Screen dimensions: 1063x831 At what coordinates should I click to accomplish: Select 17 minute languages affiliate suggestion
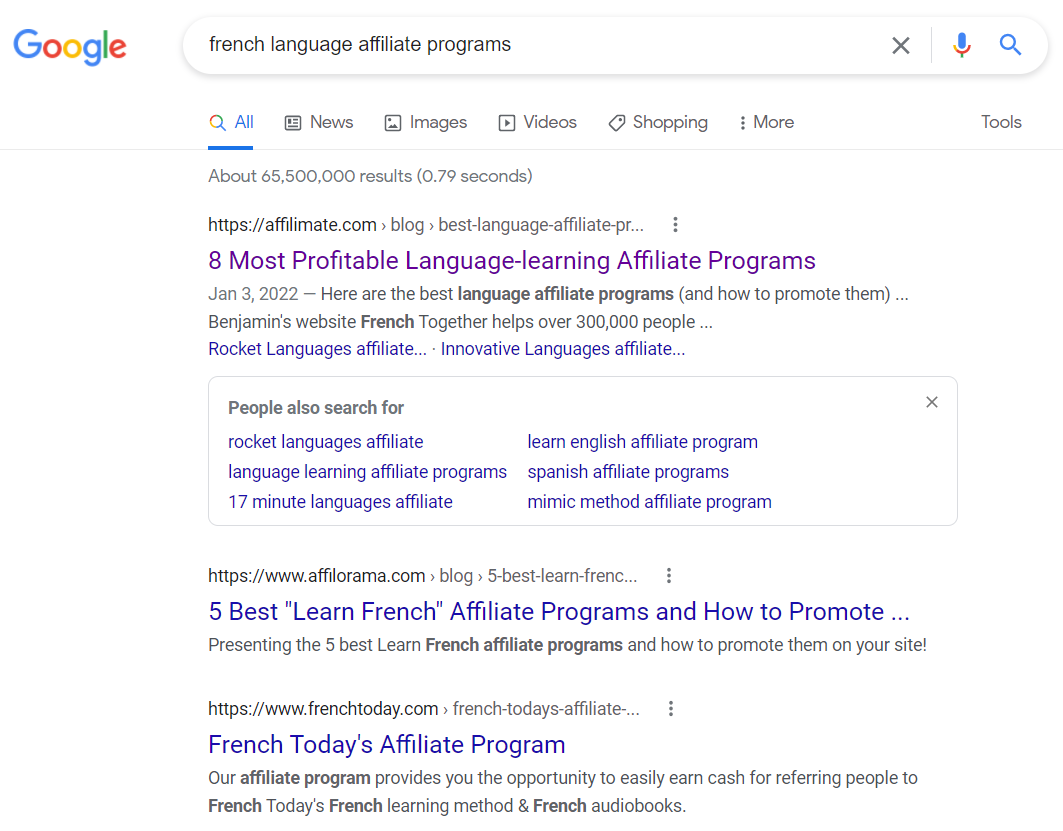click(340, 502)
